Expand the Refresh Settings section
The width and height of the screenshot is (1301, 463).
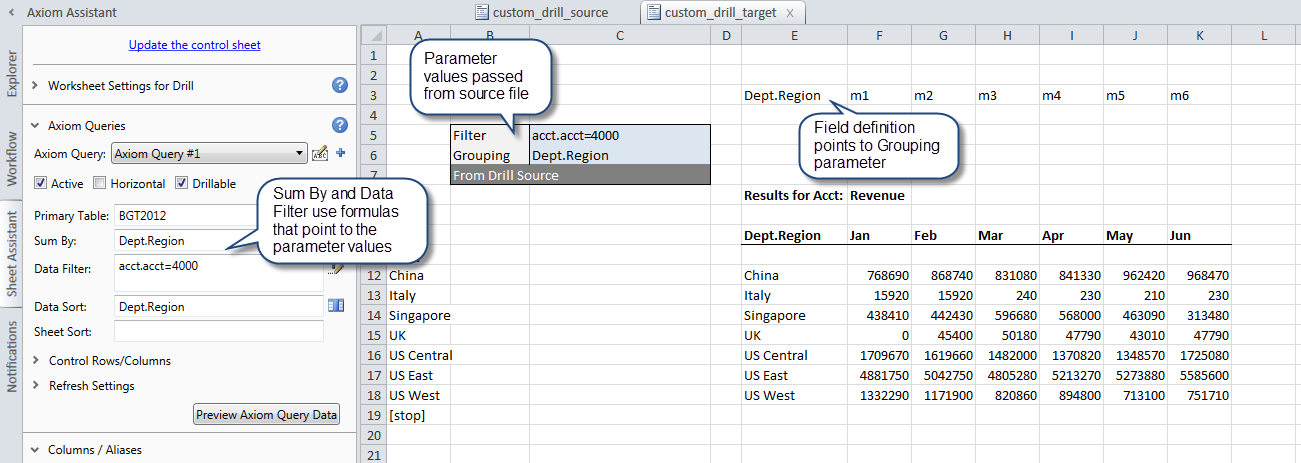pos(35,385)
